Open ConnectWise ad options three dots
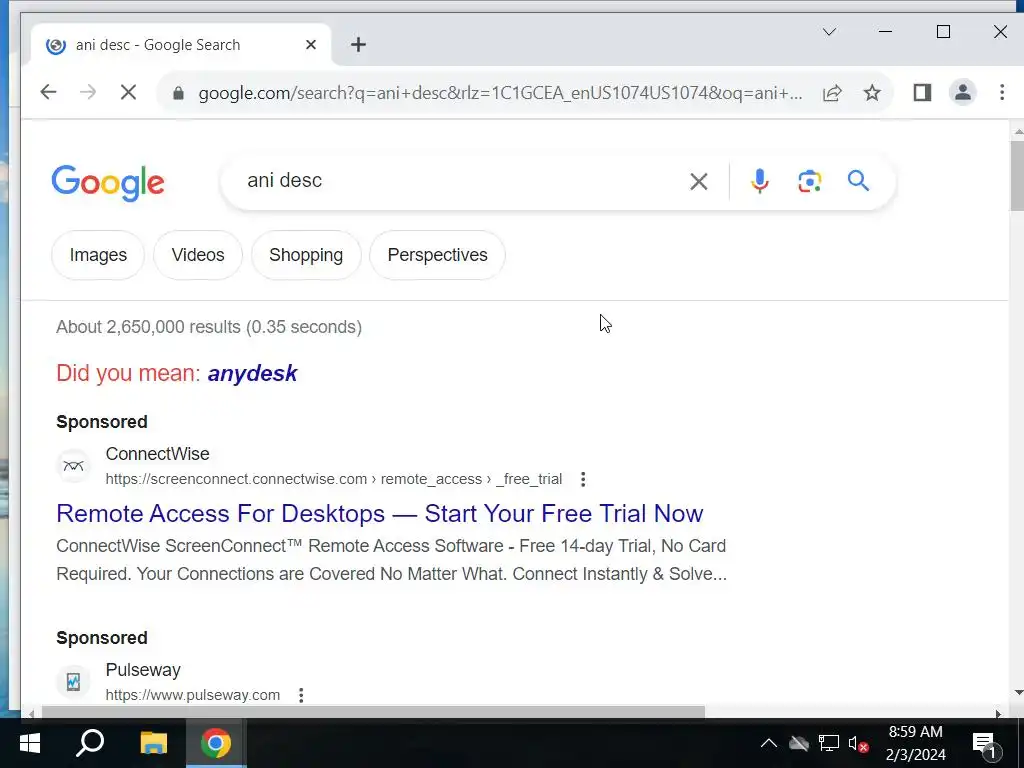 (x=583, y=479)
